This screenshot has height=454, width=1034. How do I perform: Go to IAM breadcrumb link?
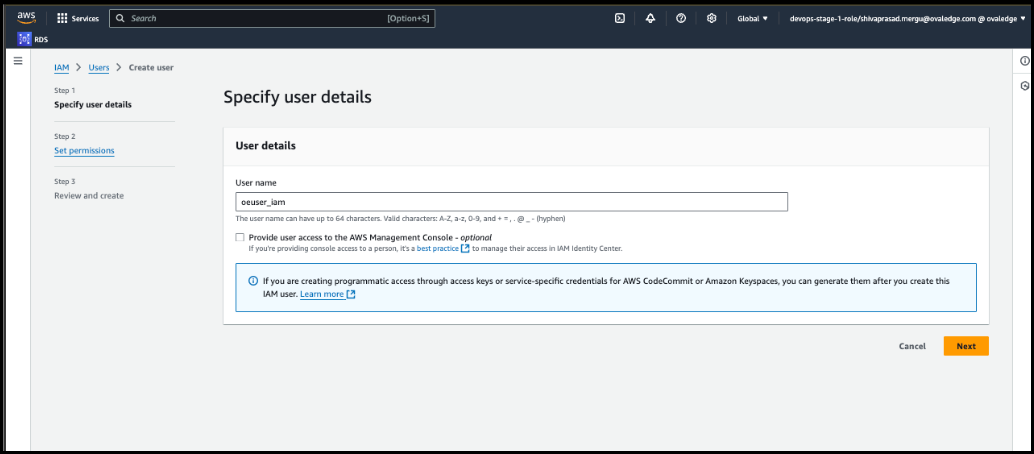point(61,67)
